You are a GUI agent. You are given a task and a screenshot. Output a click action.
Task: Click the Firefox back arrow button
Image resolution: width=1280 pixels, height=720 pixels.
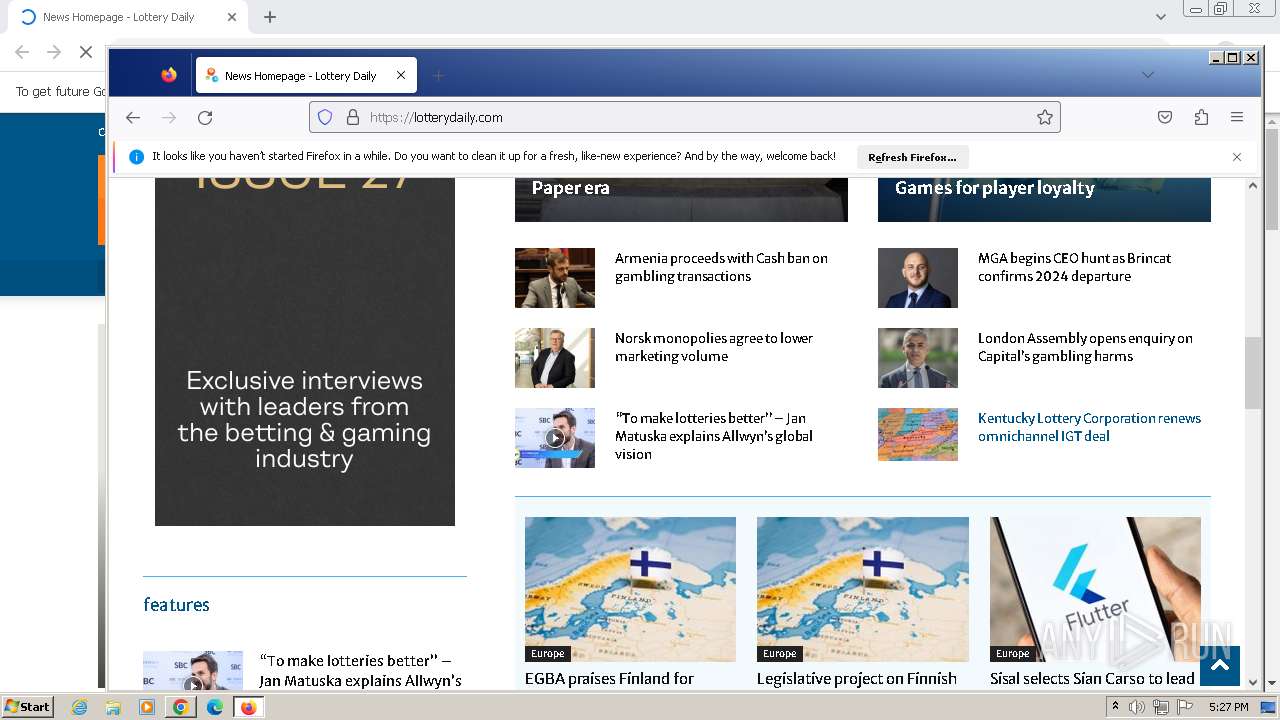tap(133, 117)
